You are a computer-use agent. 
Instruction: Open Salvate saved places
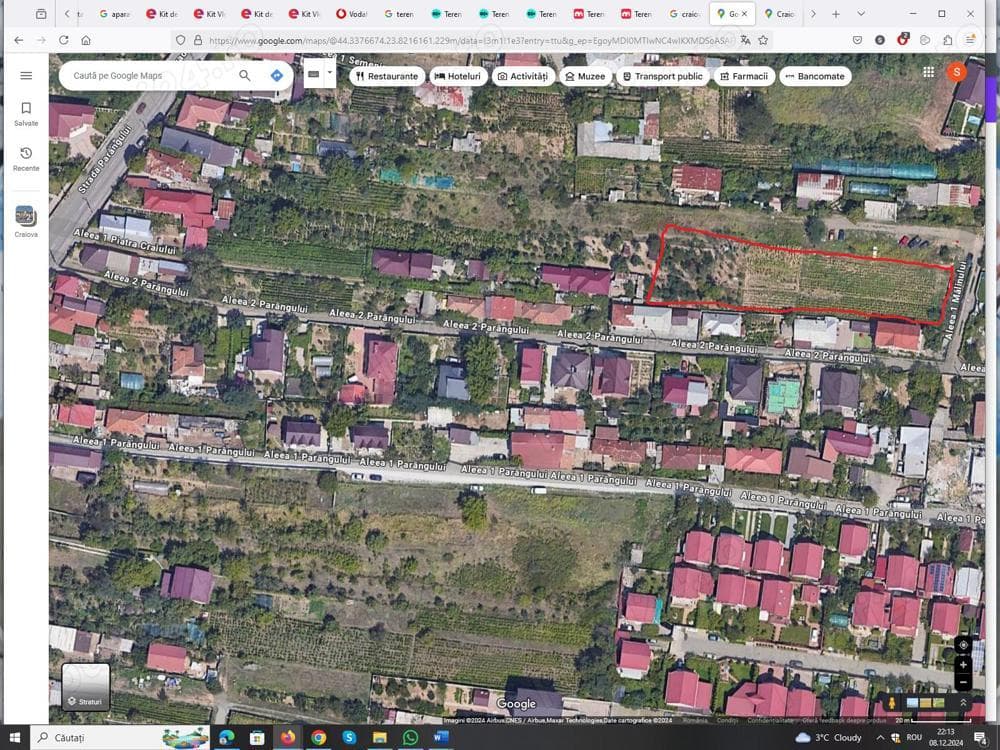pyautogui.click(x=26, y=113)
